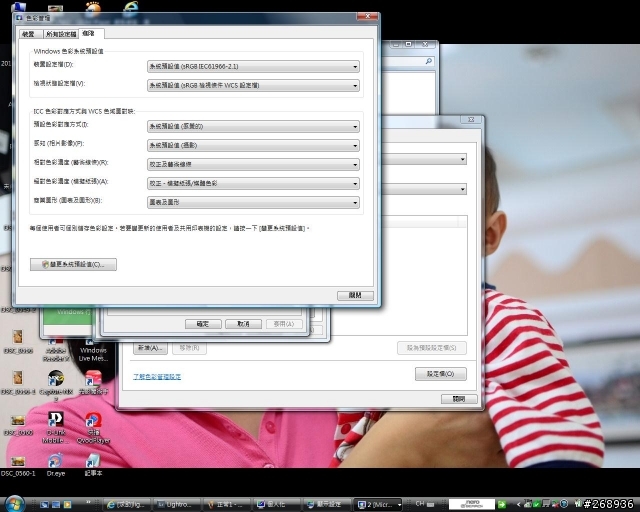Open the 預設色彩對應方式(I) dropdown
Viewport: 640px width, 512px height.
253,126
